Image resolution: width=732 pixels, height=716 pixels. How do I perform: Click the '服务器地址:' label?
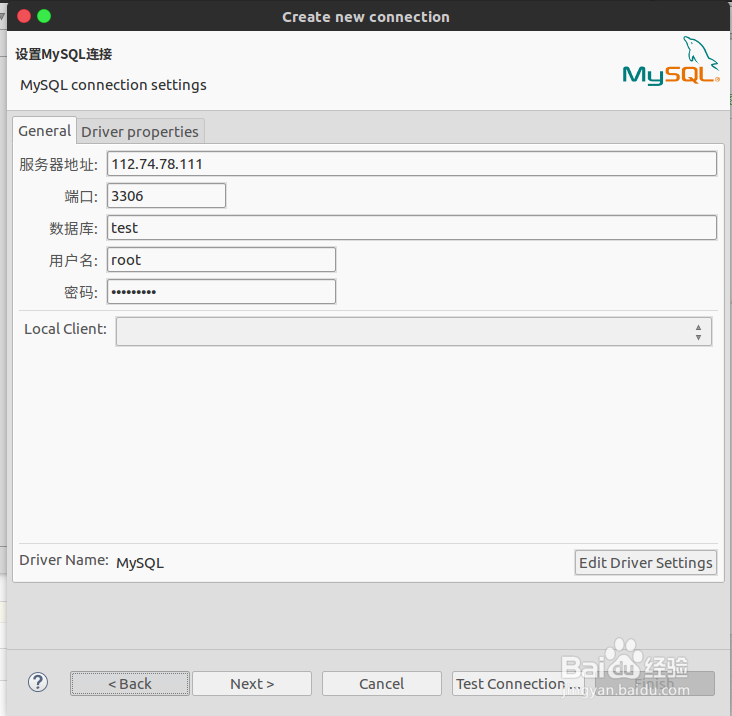(x=58, y=164)
